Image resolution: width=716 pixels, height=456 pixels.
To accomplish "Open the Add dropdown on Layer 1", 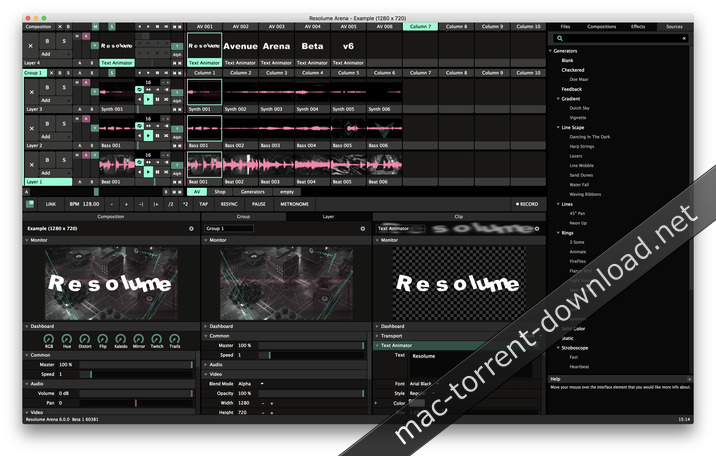I will [x=56, y=173].
